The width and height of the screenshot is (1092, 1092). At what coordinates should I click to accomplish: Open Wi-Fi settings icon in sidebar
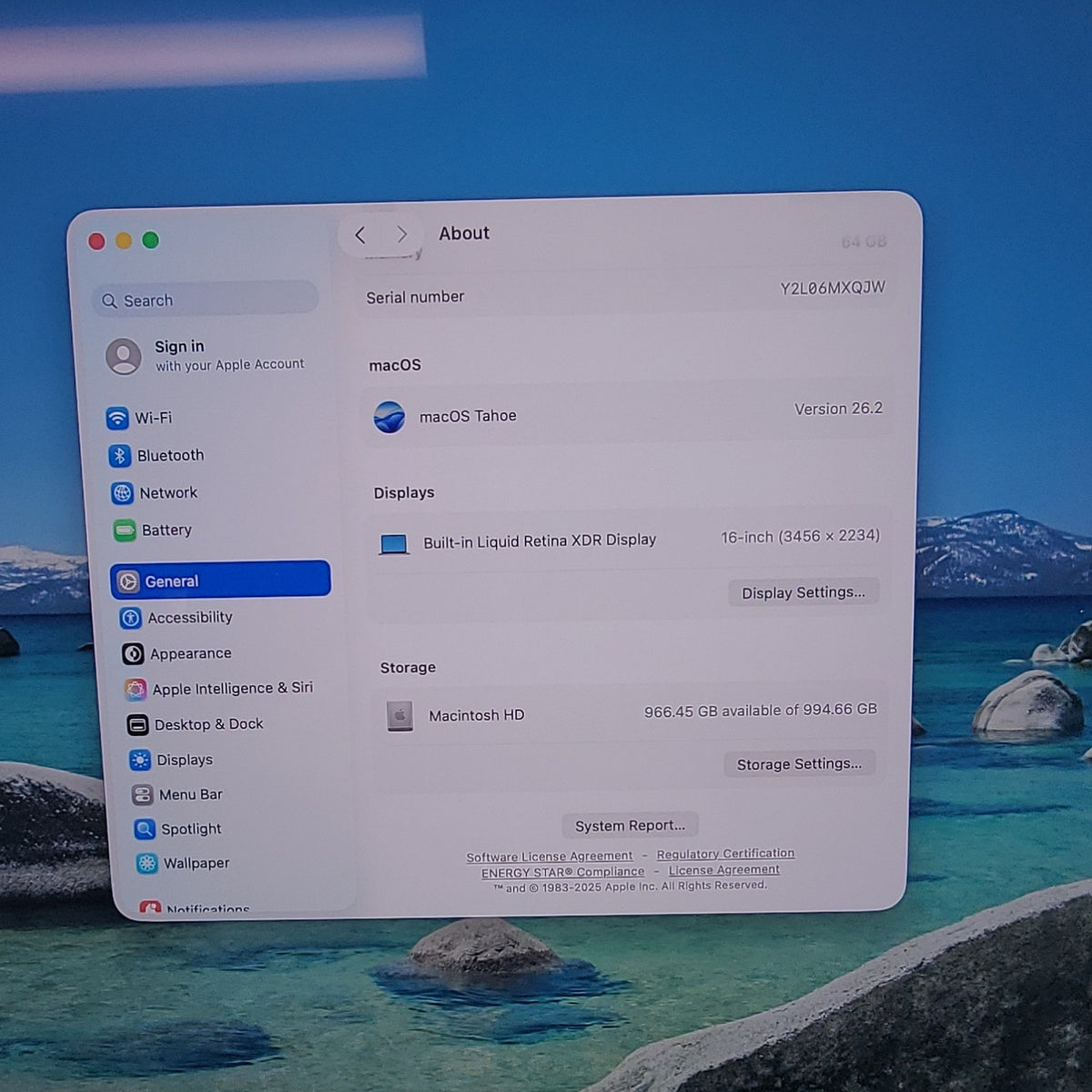[x=116, y=418]
